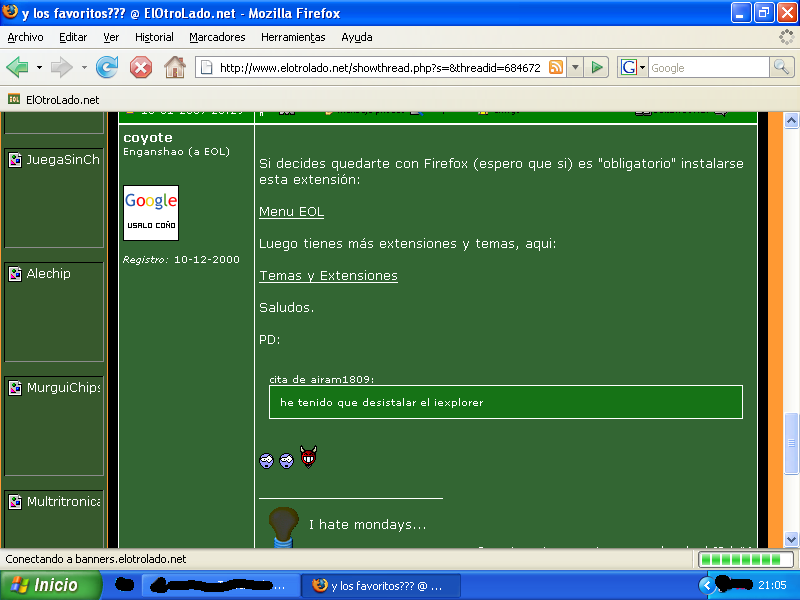Click the 'I hate mondays...' signature text
This screenshot has height=600, width=800.
coord(367,524)
